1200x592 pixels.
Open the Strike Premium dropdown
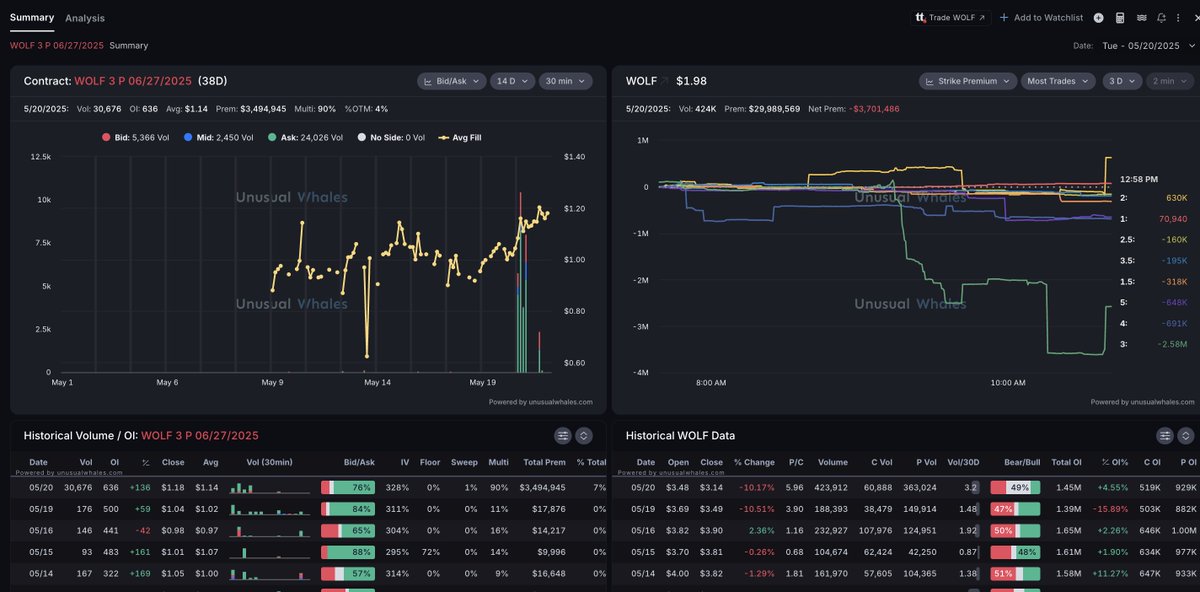[968, 81]
